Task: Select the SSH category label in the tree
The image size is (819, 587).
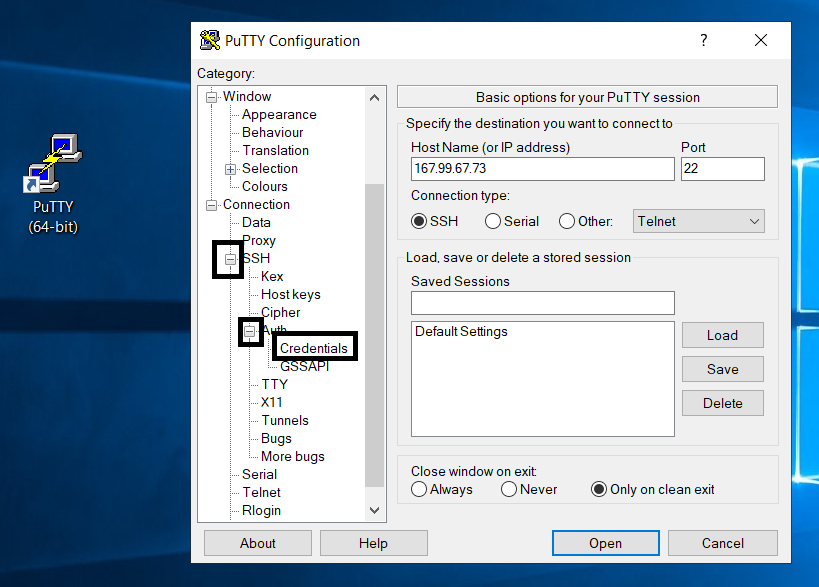Action: pyautogui.click(x=256, y=259)
